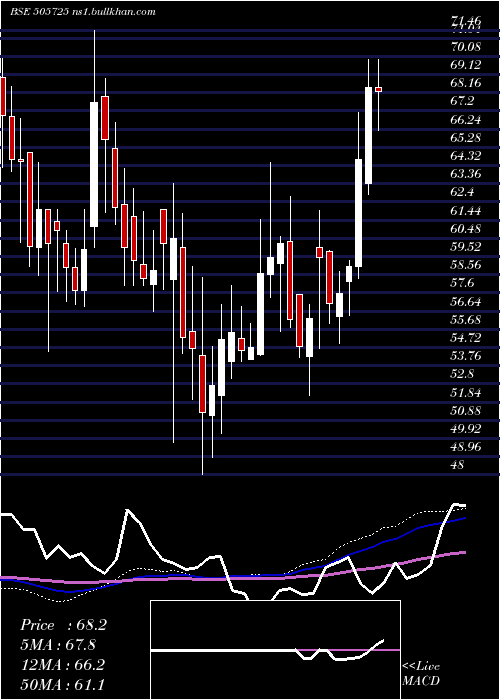Click the 54.72 price axis label
Screen dimensions: 500x700
coord(466,338)
